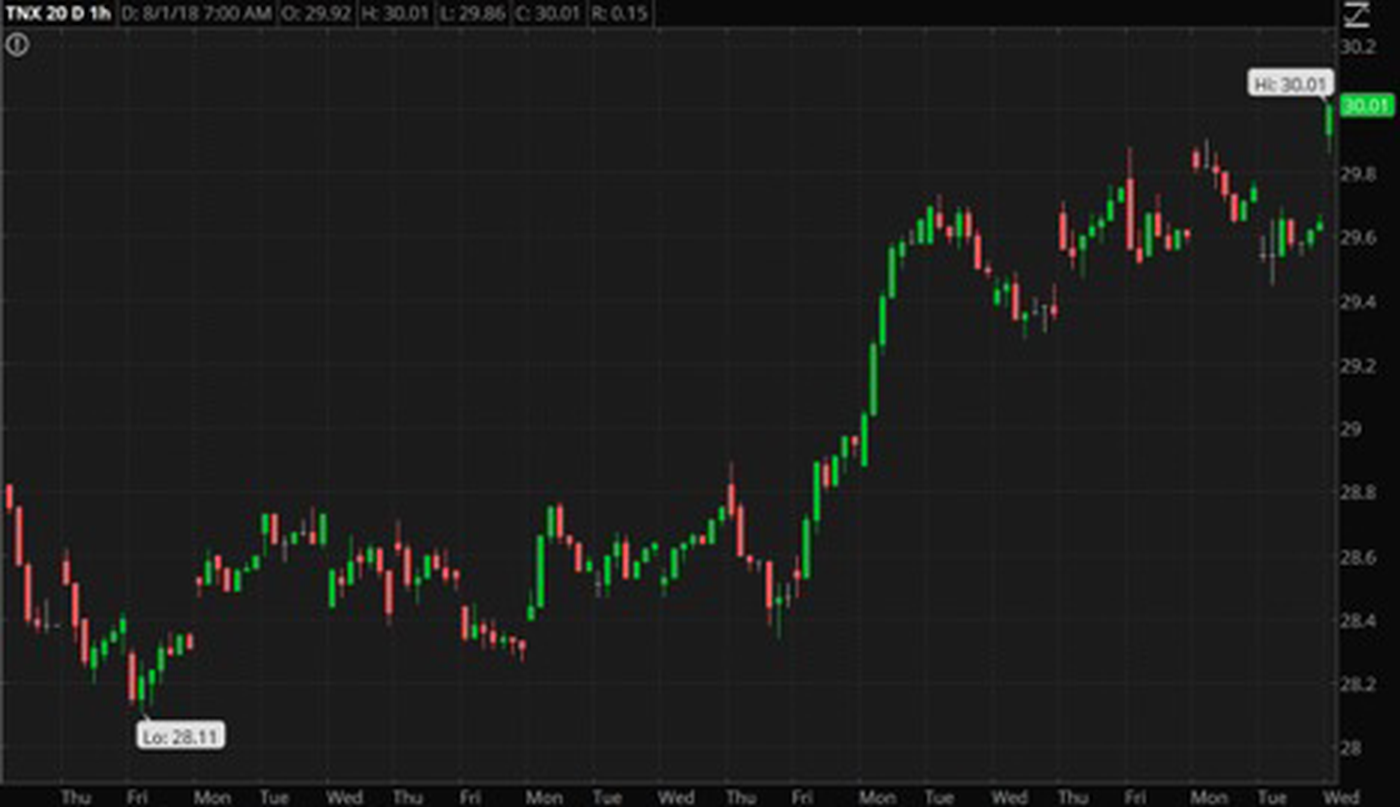Screen dimensions: 1400x807
Task: Click the 28.6 price axis label
Action: click(x=1357, y=557)
